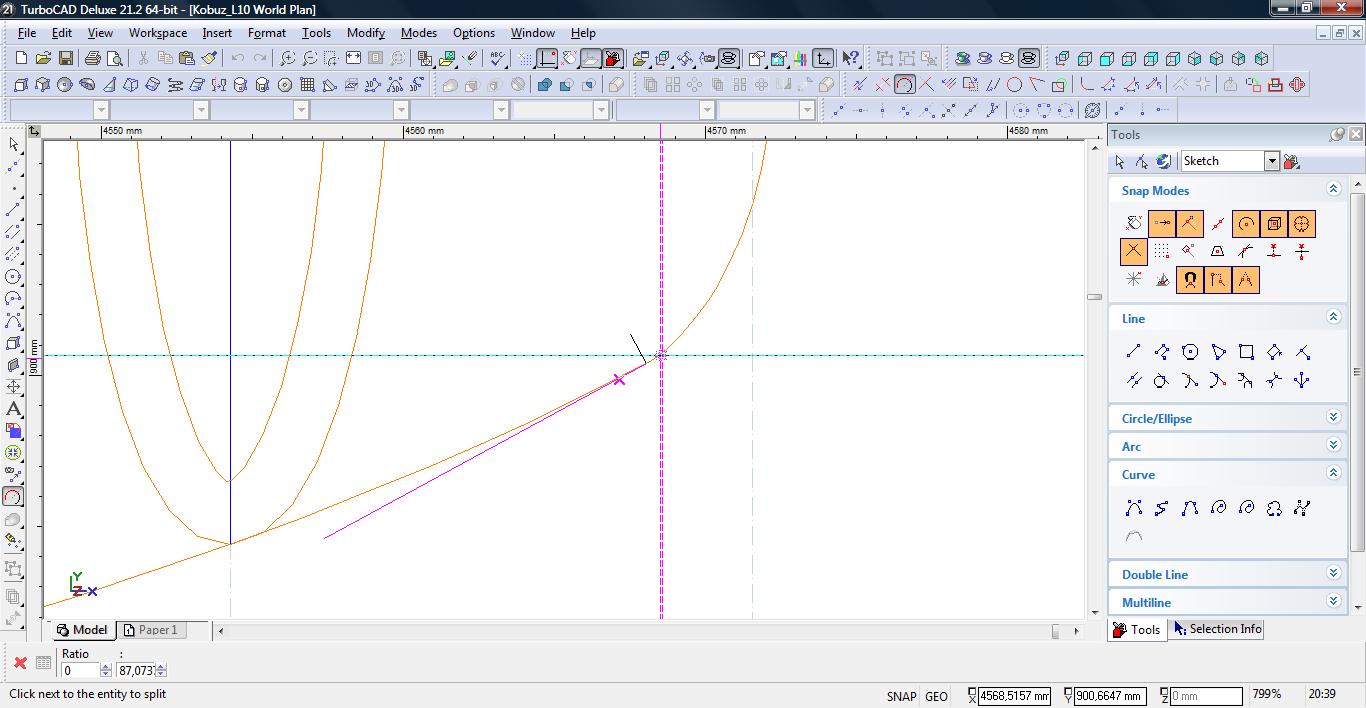Toggle the Magnetic point snap mode
Viewport: 1366px width, 708px height.
[1190, 279]
